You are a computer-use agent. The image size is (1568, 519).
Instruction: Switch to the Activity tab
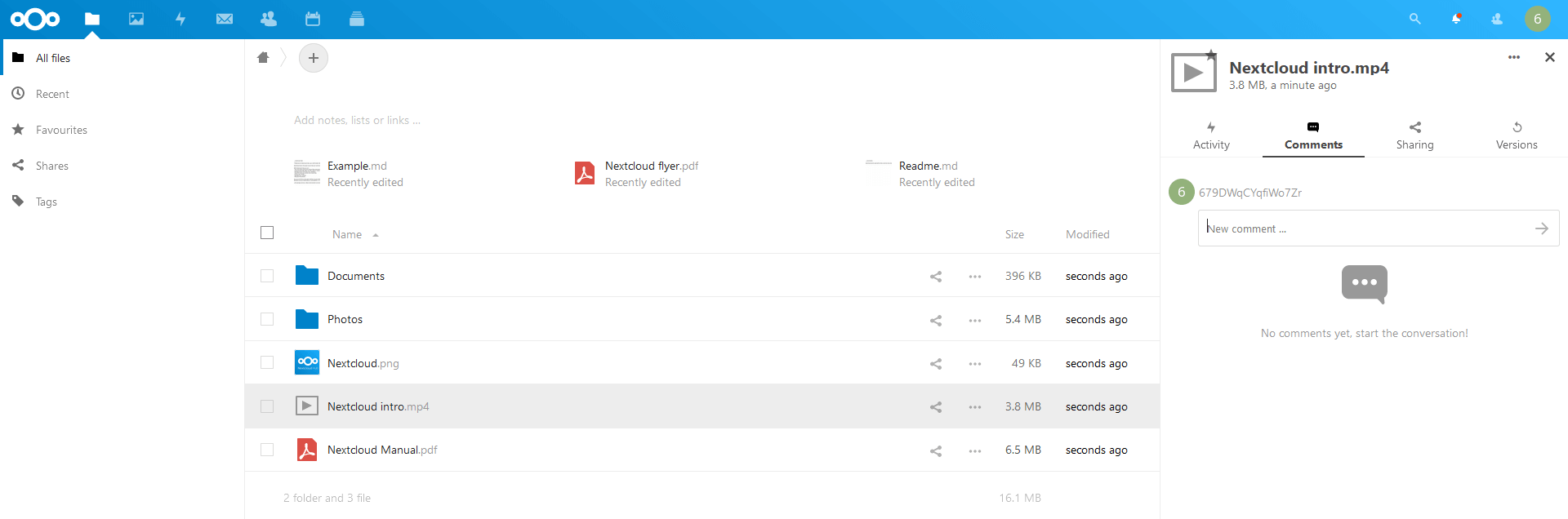[x=1211, y=136]
